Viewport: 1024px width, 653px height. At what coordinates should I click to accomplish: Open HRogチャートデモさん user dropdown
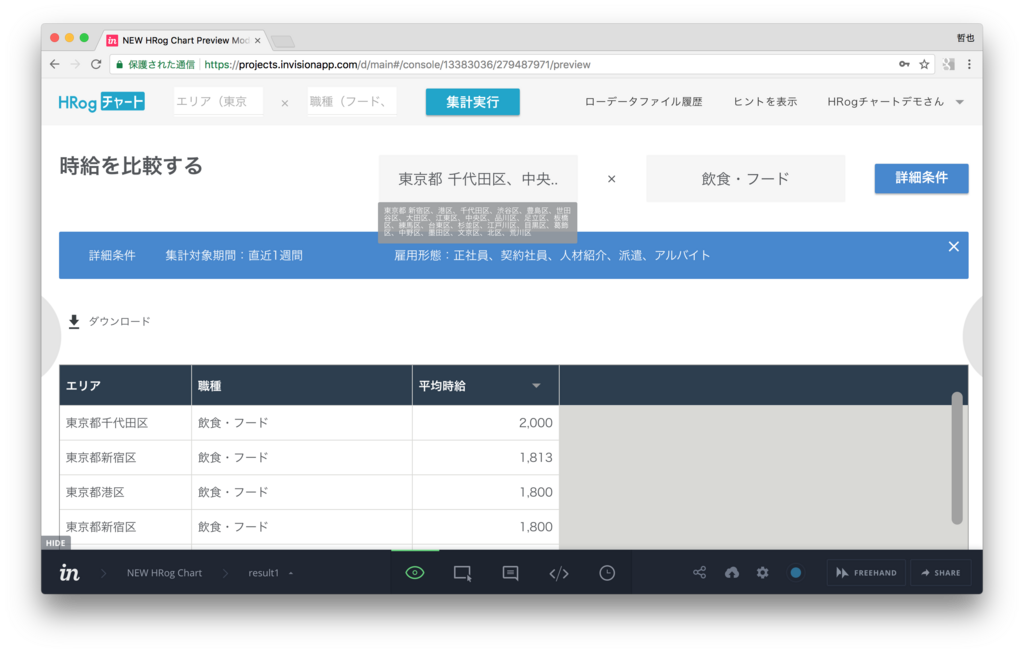tap(895, 102)
